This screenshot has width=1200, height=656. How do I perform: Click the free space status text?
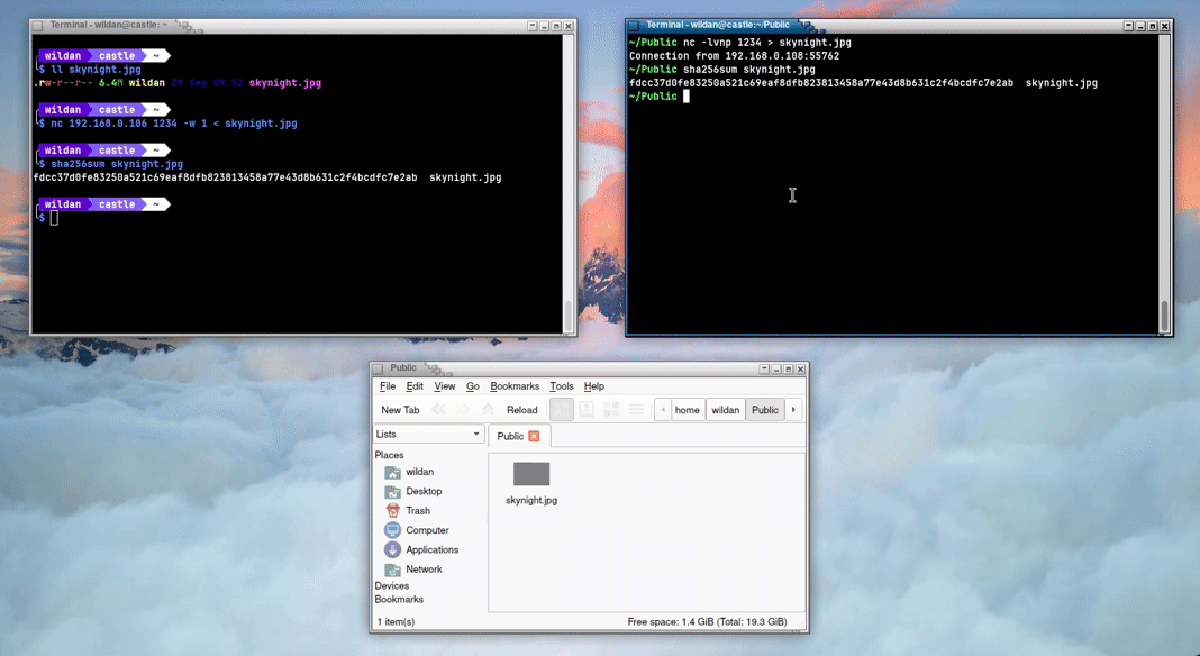click(707, 622)
